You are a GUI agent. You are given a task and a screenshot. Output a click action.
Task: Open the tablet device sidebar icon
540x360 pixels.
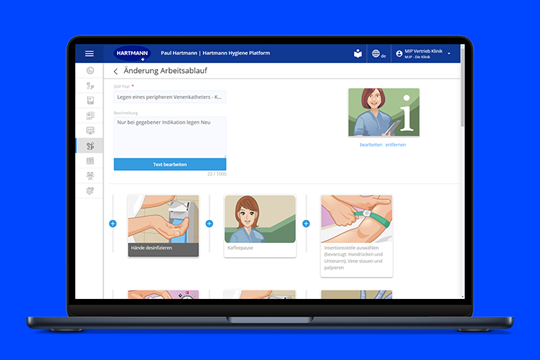[x=90, y=101]
